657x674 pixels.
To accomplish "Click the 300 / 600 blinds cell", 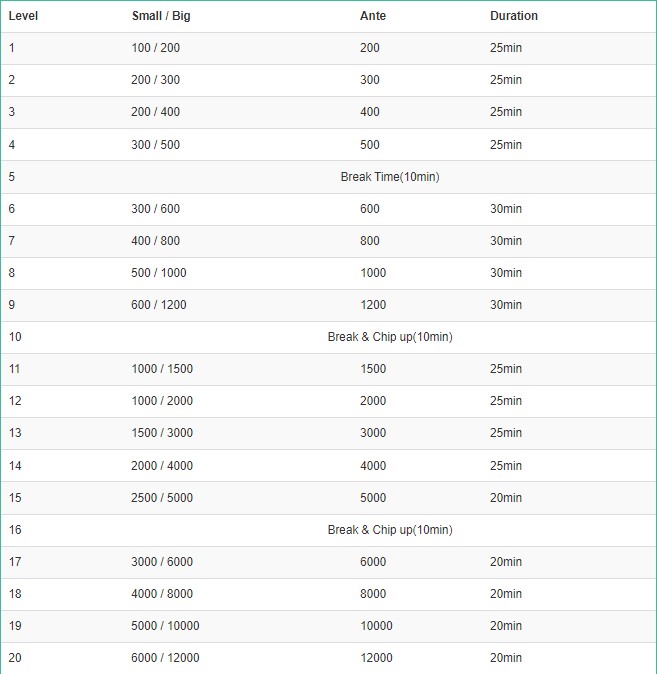I will tap(156, 209).
